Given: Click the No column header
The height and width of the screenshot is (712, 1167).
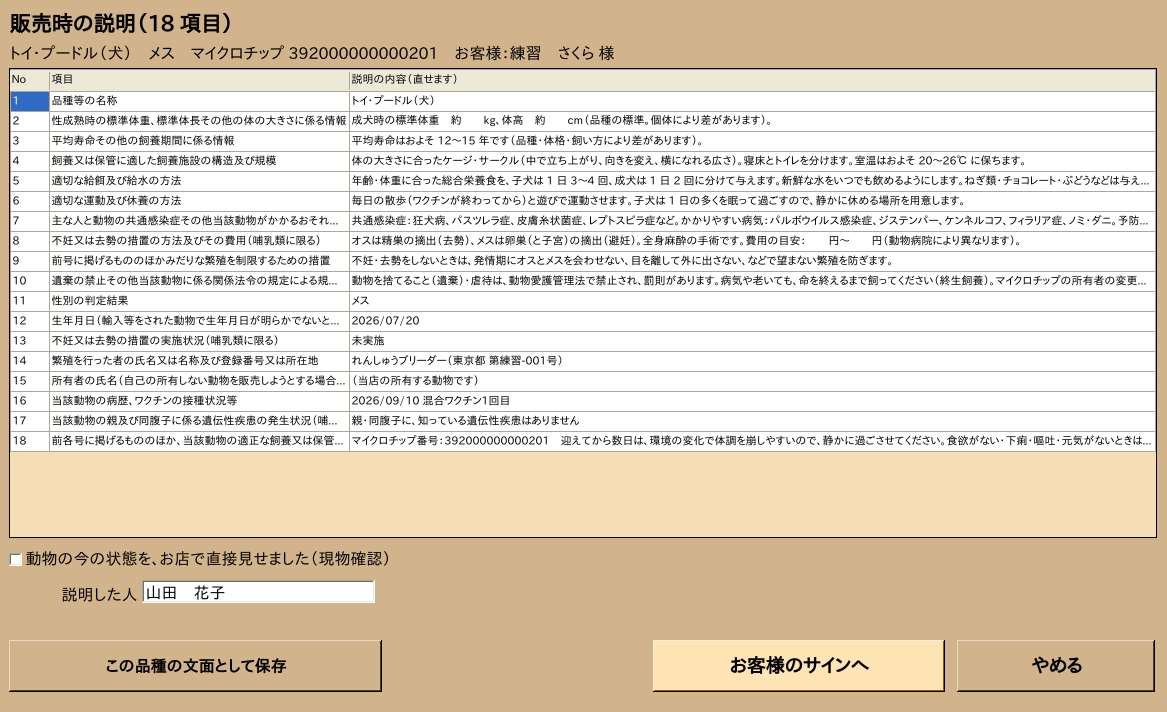Looking at the screenshot, I should coord(30,80).
